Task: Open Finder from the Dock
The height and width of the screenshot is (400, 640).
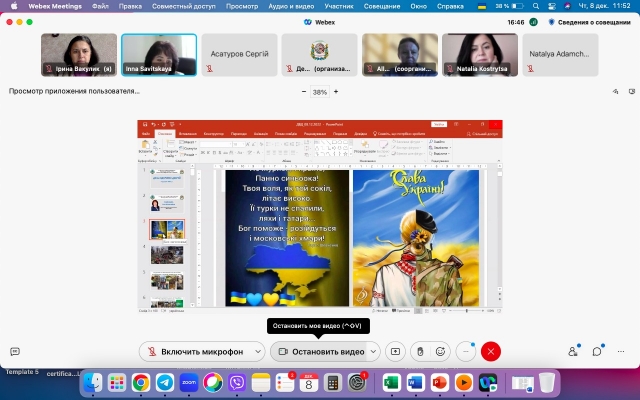Action: tap(93, 383)
